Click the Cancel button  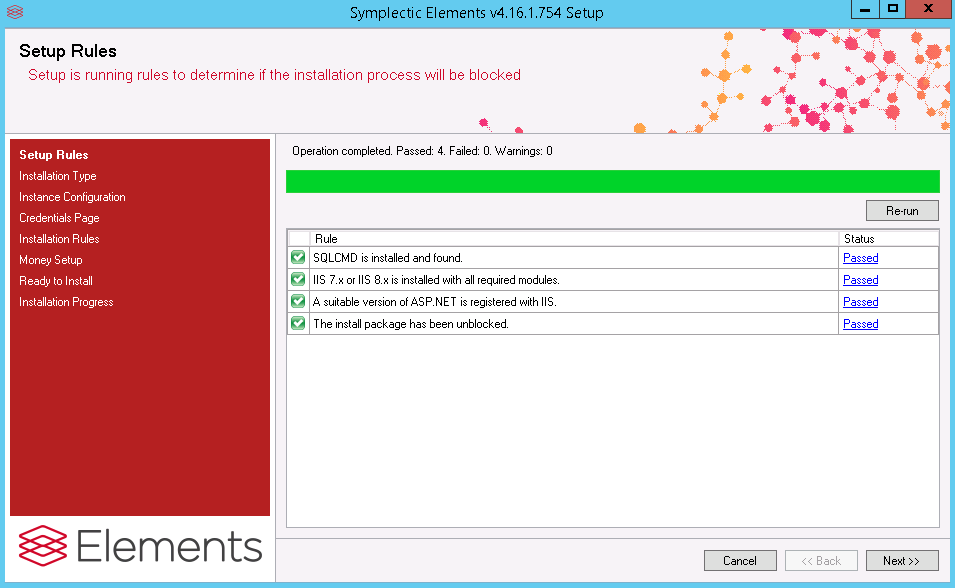coord(740,561)
